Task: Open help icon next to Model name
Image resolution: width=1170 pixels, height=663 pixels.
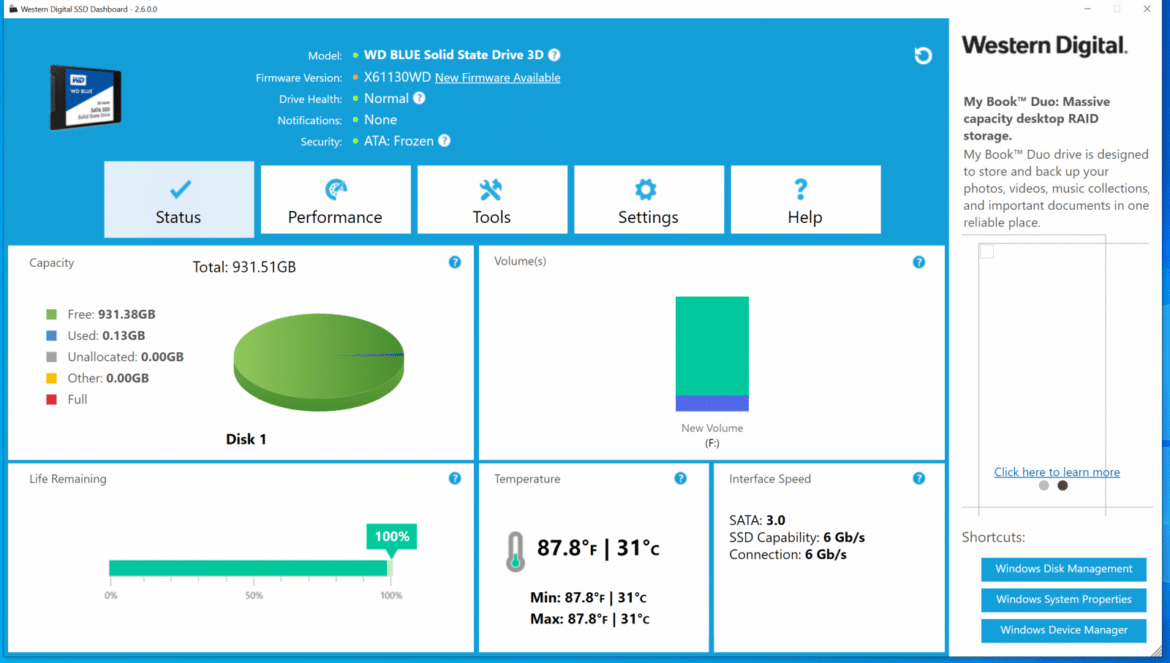Action: [x=554, y=54]
